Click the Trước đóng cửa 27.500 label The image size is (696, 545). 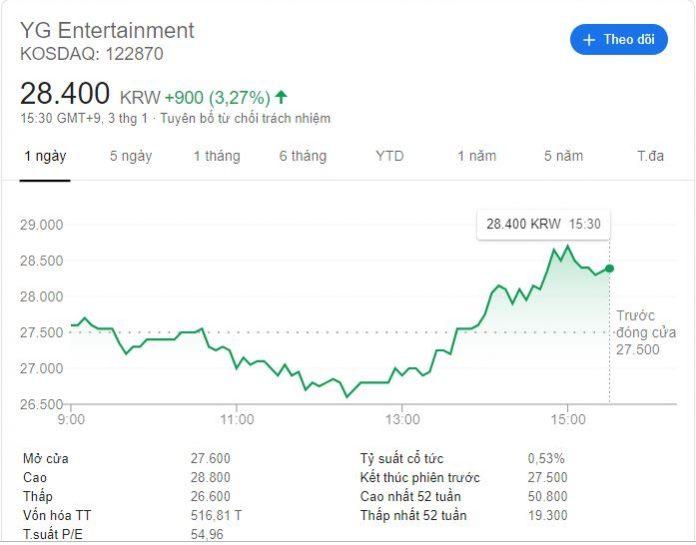(646, 332)
